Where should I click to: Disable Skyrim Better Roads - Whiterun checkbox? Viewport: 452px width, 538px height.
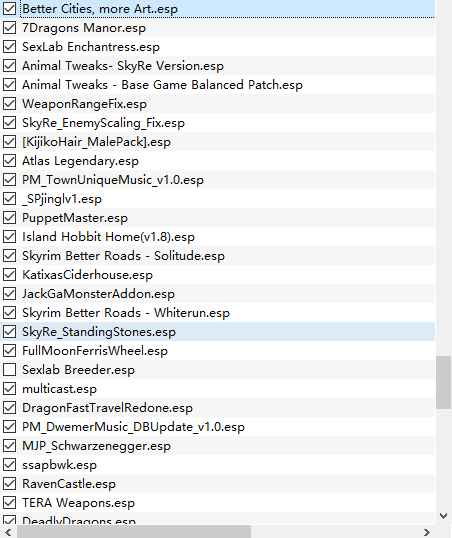9,313
